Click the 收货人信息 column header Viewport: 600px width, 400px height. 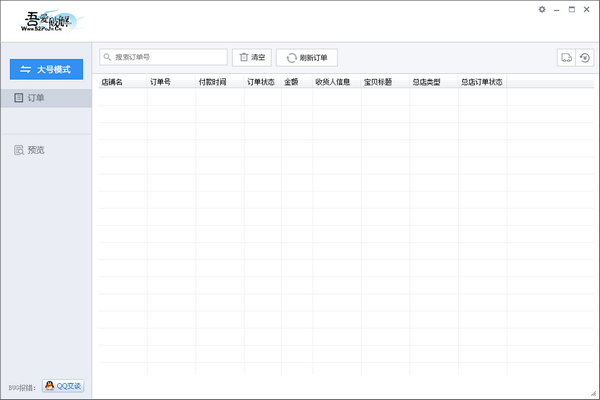332,82
